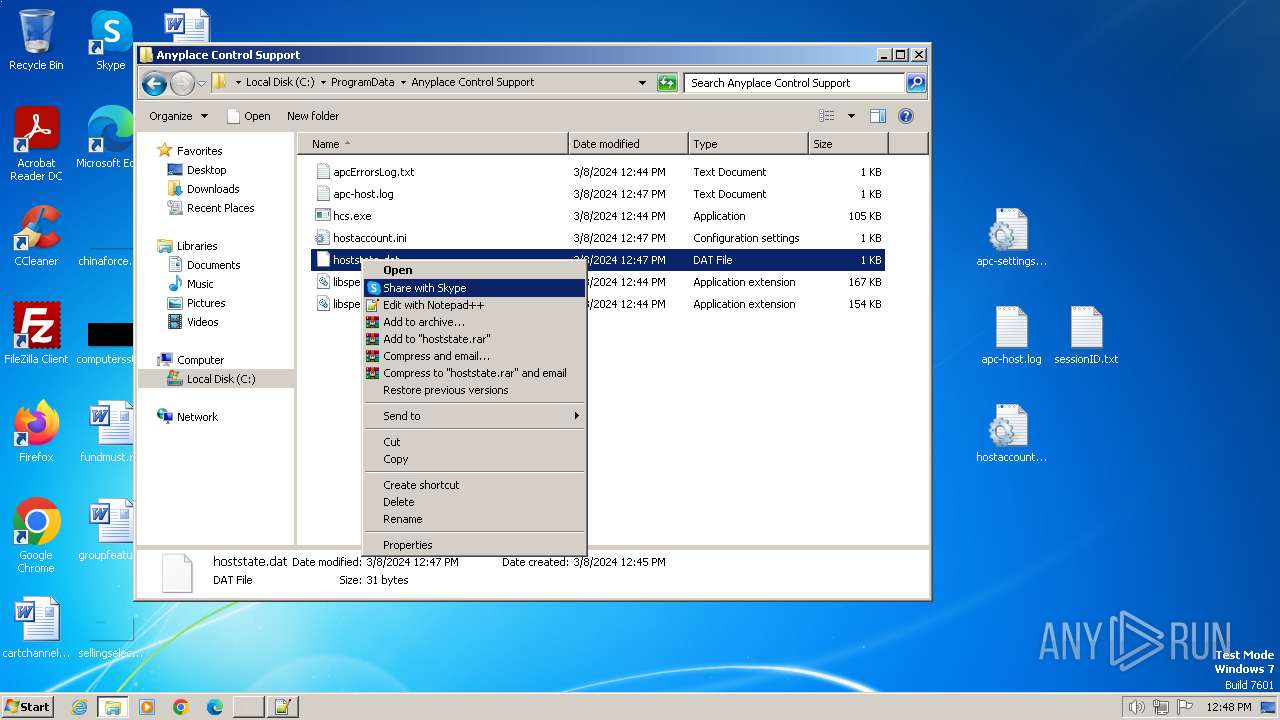Choose Add to "hoststate.rar"
The image size is (1280, 720).
474,339
